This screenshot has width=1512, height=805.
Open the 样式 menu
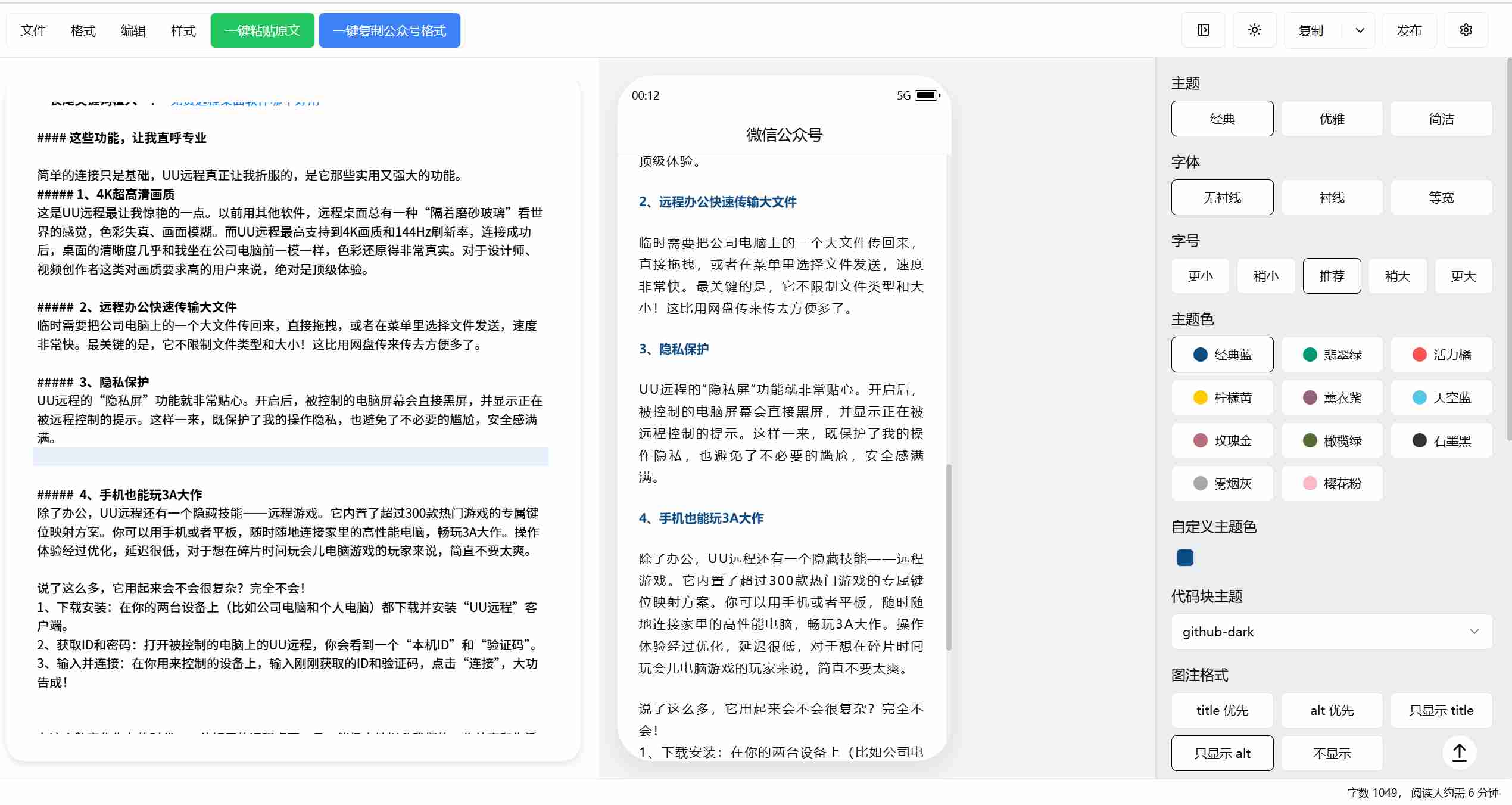183,30
